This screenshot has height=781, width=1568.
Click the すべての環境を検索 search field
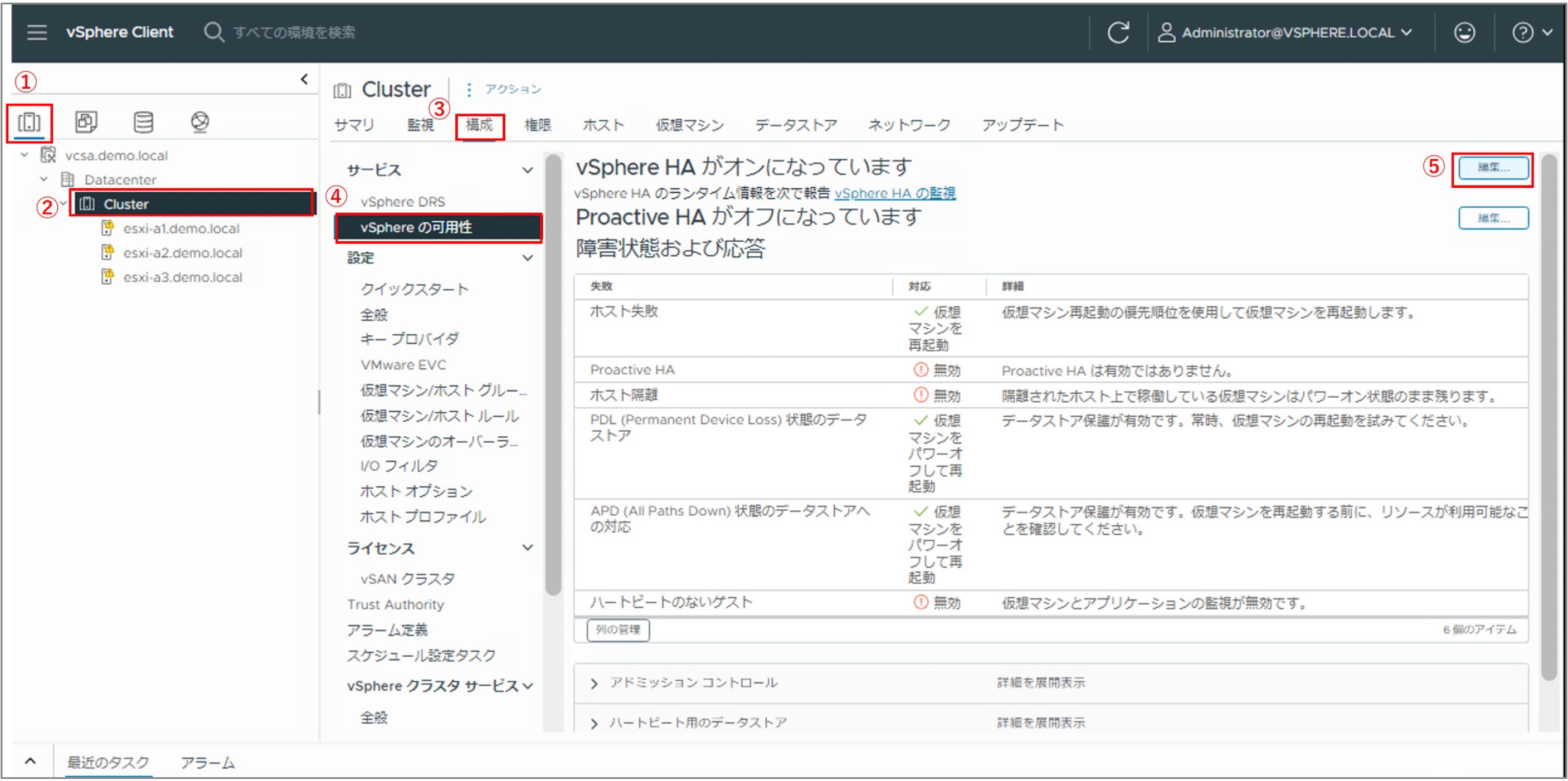295,32
